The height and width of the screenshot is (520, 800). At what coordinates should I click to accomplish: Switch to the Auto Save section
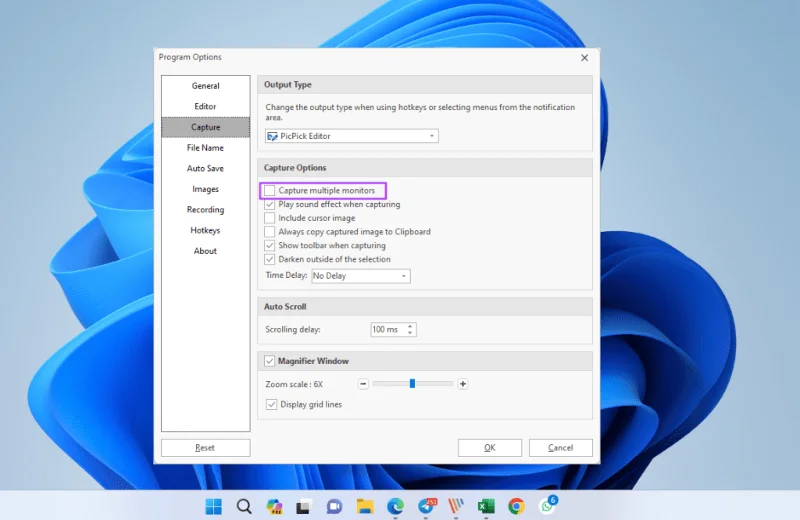[x=206, y=168]
